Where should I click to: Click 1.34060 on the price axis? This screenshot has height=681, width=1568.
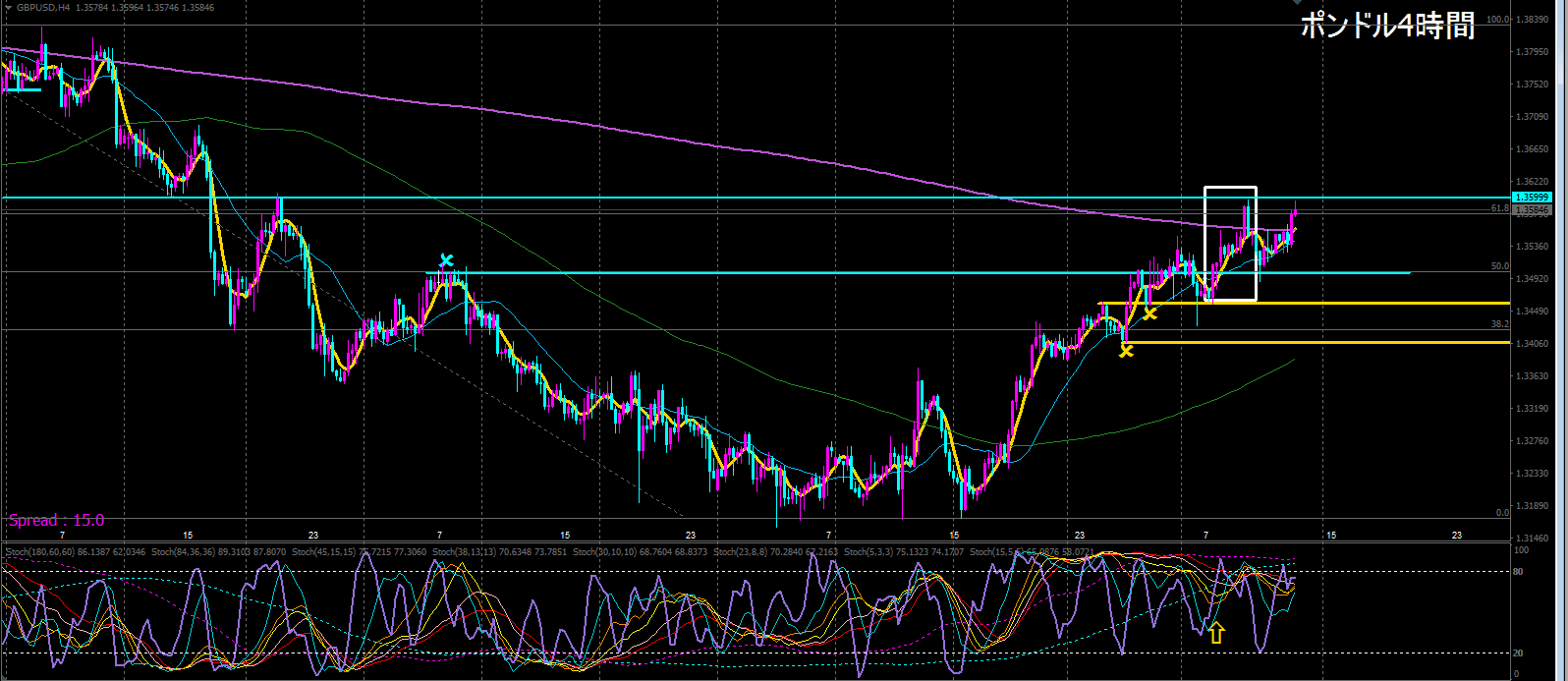[x=1534, y=344]
